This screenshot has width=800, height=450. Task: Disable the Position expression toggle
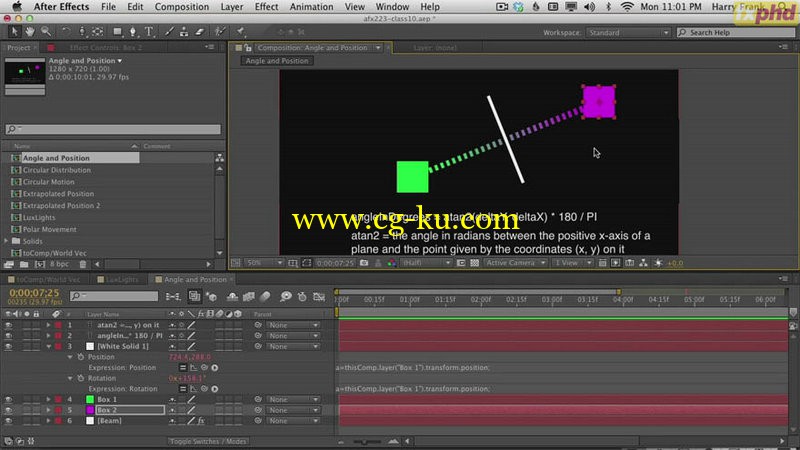(x=183, y=368)
